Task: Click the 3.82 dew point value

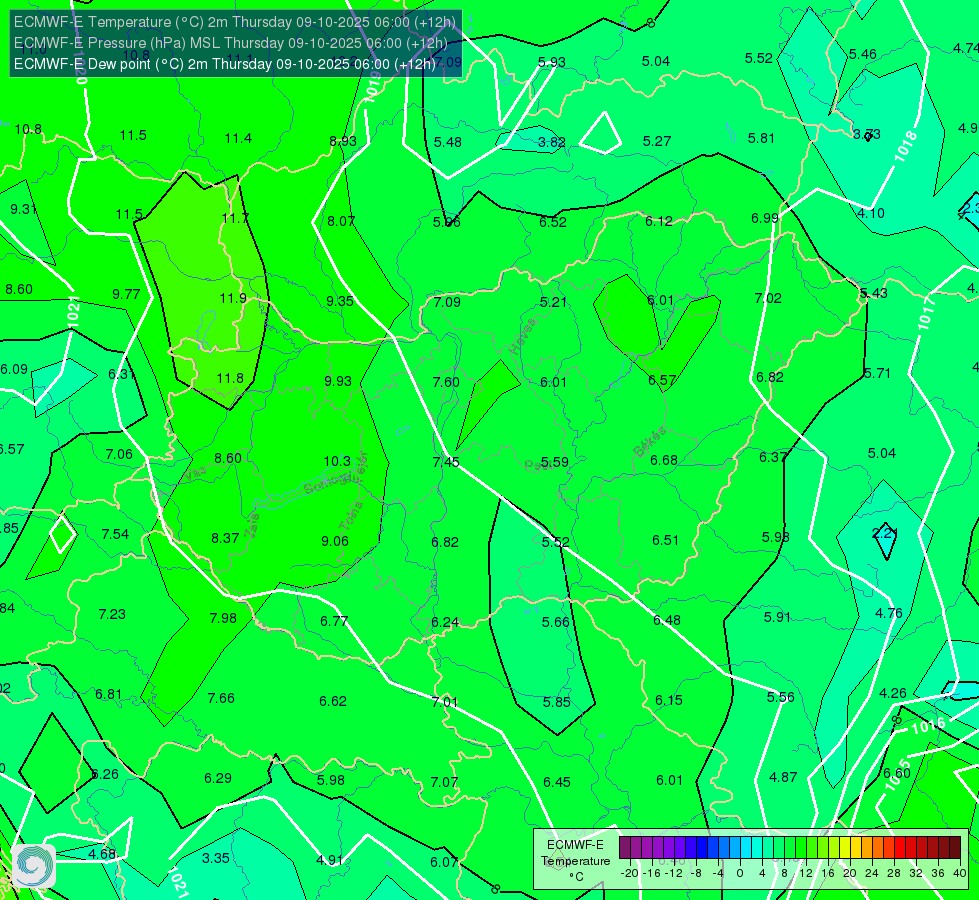Action: tap(552, 142)
